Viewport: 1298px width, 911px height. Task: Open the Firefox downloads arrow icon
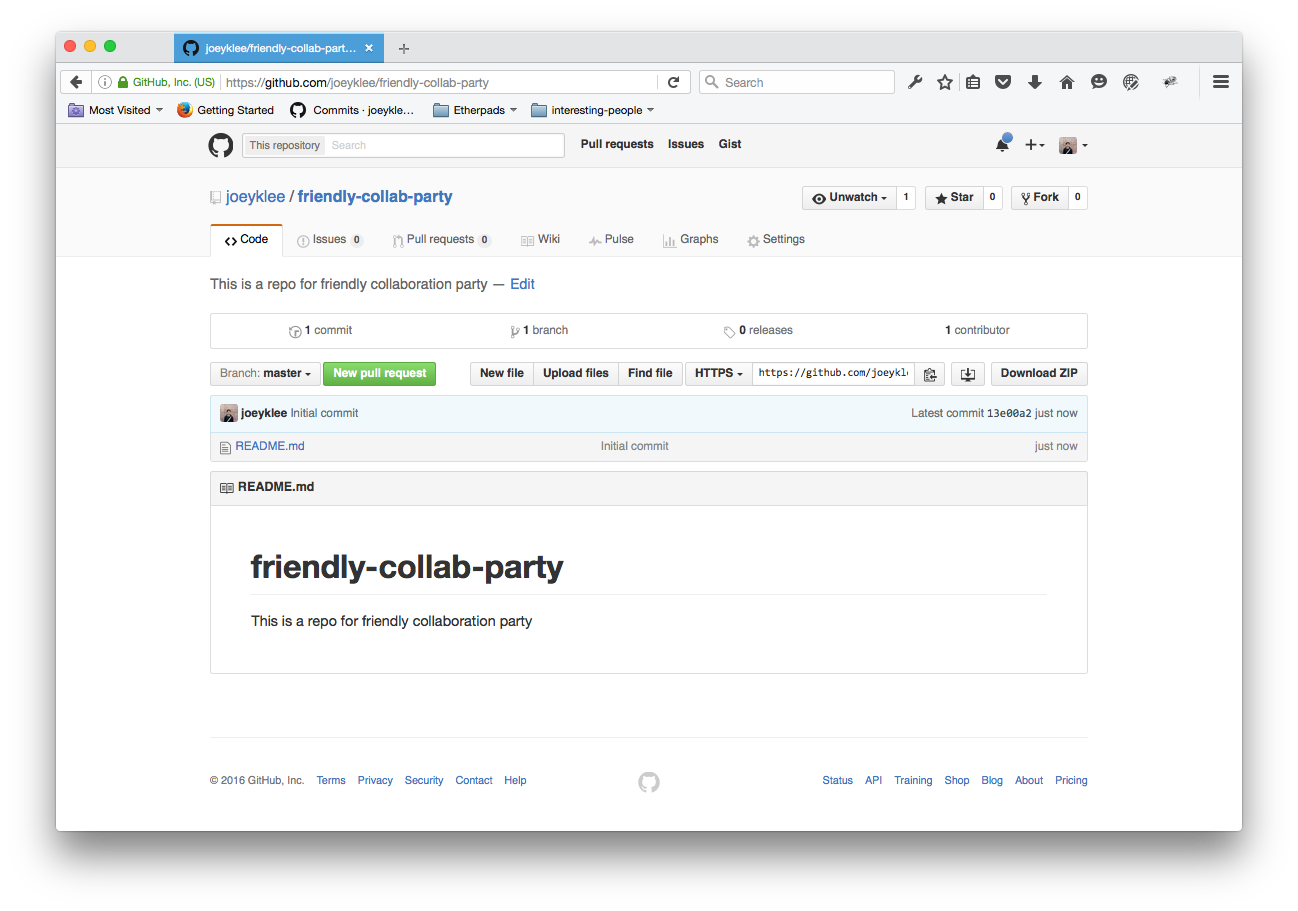tap(1035, 83)
